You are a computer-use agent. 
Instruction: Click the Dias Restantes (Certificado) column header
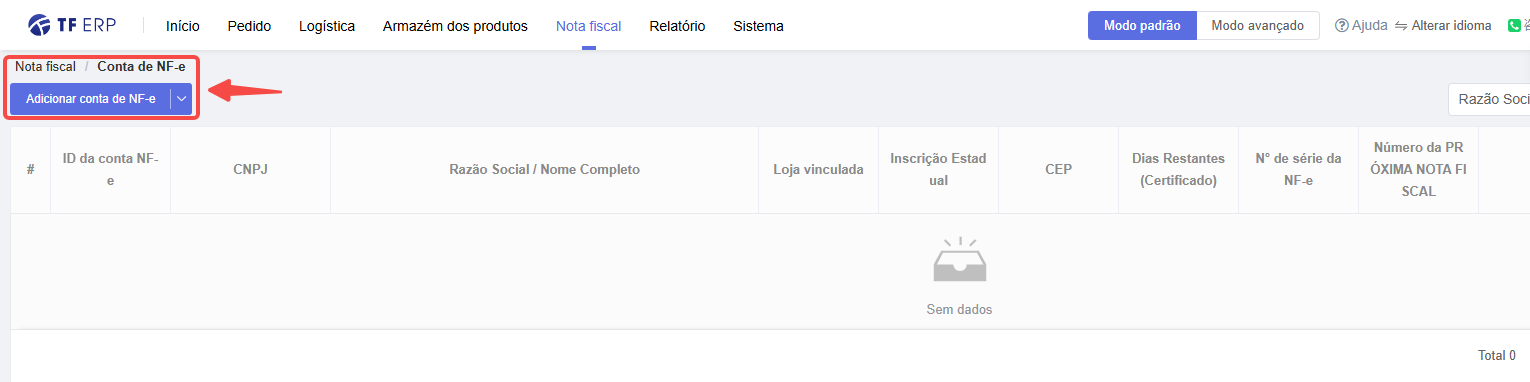1178,170
